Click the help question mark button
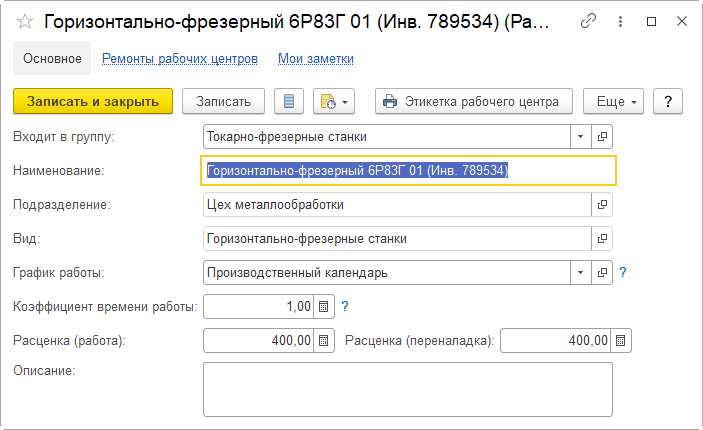Viewport: 703px width, 430px height. pos(667,101)
